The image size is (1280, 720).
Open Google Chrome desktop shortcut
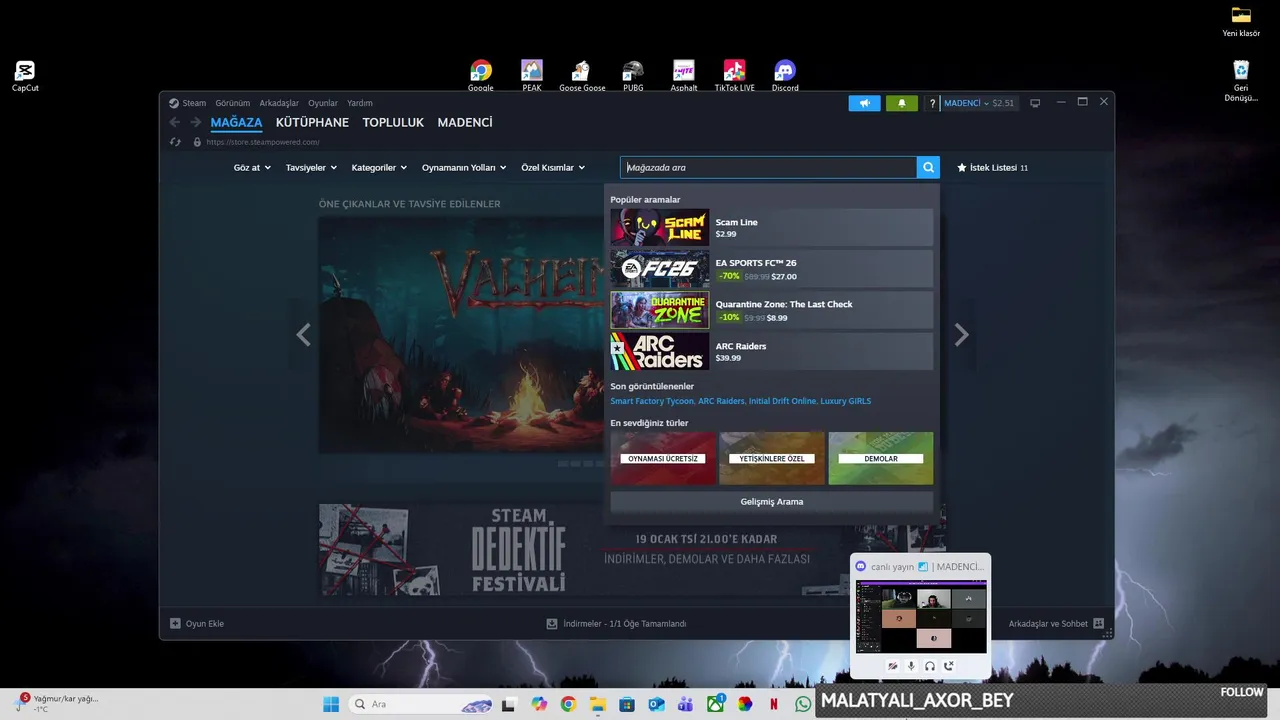[481, 76]
